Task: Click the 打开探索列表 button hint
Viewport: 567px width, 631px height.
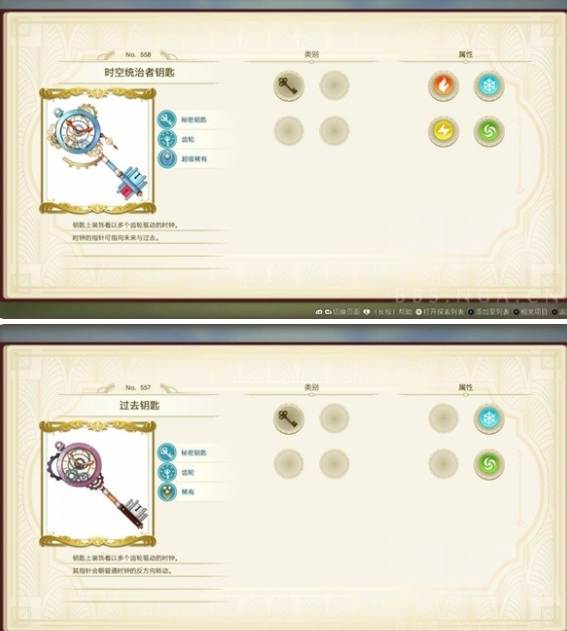Action: point(440,312)
